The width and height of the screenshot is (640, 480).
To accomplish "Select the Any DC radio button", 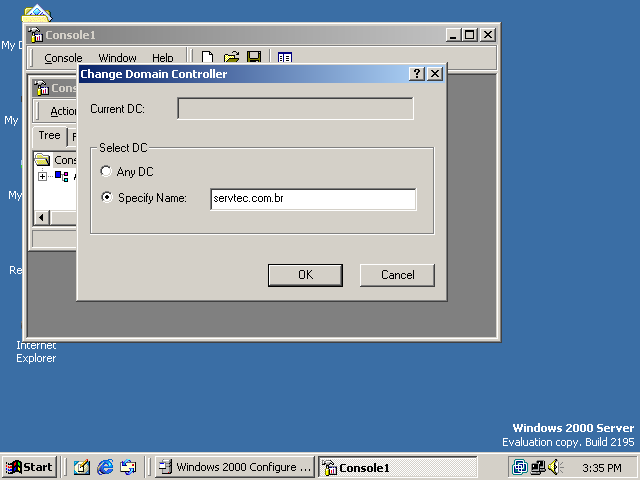I will (x=106, y=171).
